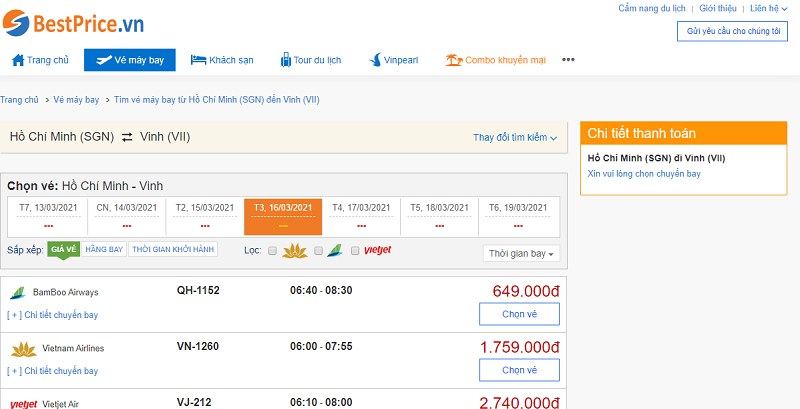800x409 pixels.
Task: Expand Thay đổi tìm kiếm
Action: point(515,138)
